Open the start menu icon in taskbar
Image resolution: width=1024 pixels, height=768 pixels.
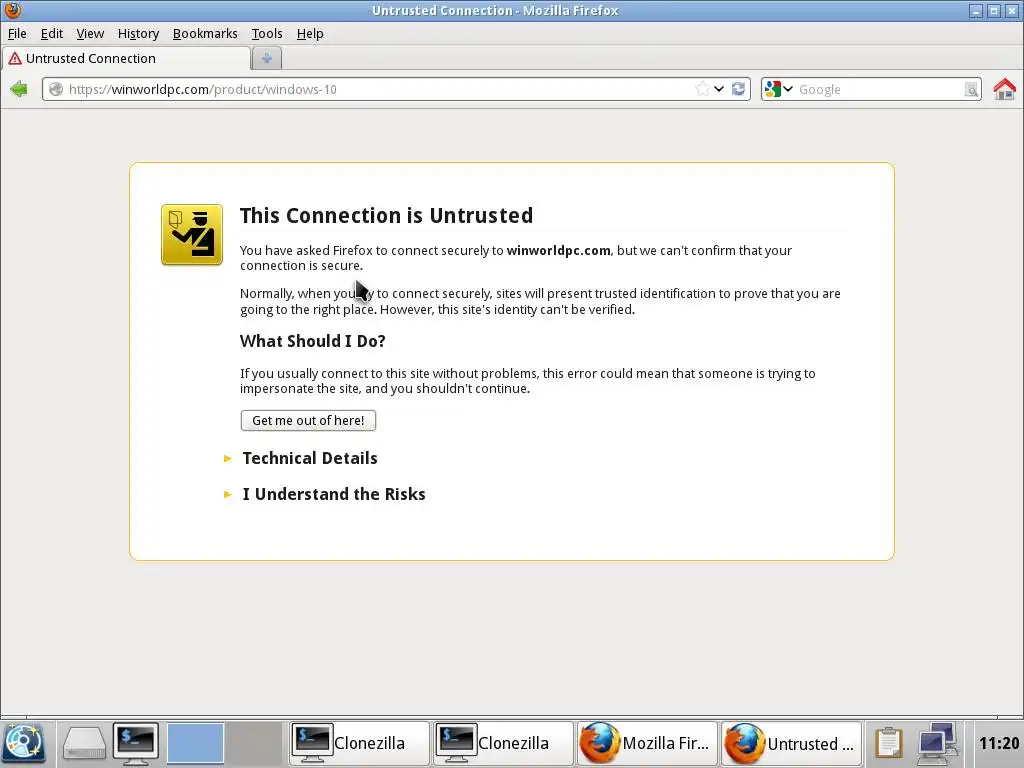pos(24,744)
